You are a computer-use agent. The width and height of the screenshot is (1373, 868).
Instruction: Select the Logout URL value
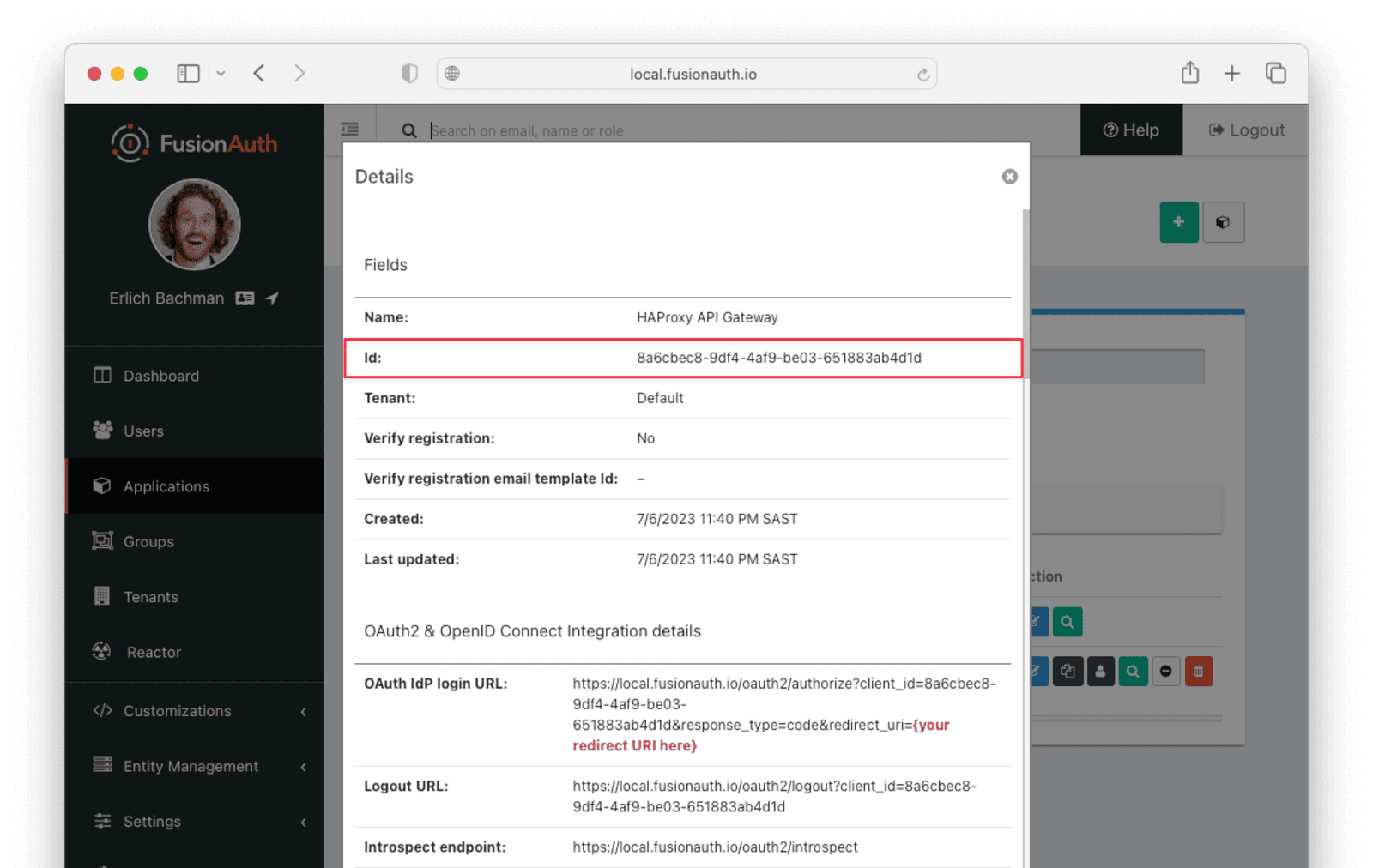pyautogui.click(x=775, y=796)
